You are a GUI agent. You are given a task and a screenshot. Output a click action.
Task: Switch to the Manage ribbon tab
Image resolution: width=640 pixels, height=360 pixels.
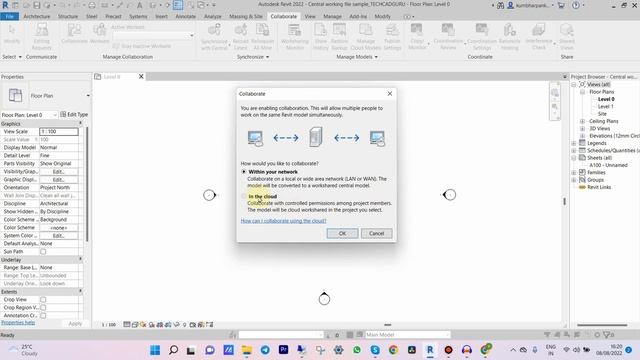(332, 16)
